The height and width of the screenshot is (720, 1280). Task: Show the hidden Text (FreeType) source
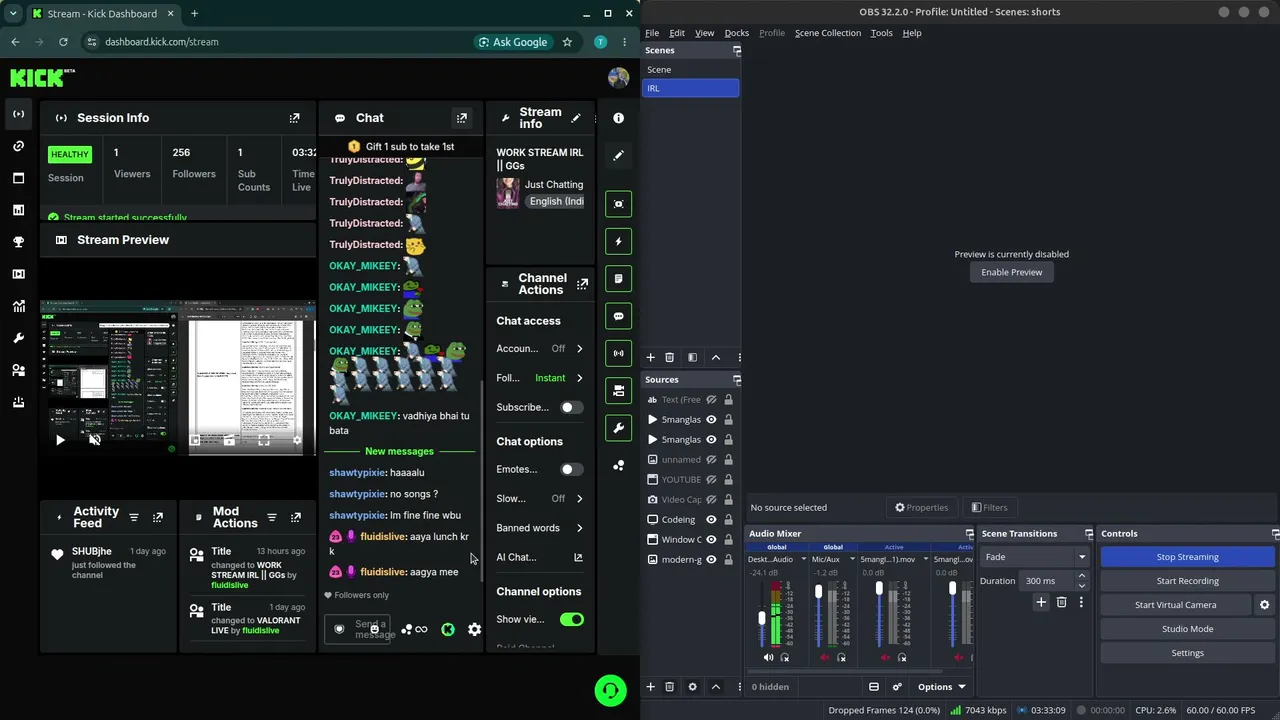tap(712, 400)
